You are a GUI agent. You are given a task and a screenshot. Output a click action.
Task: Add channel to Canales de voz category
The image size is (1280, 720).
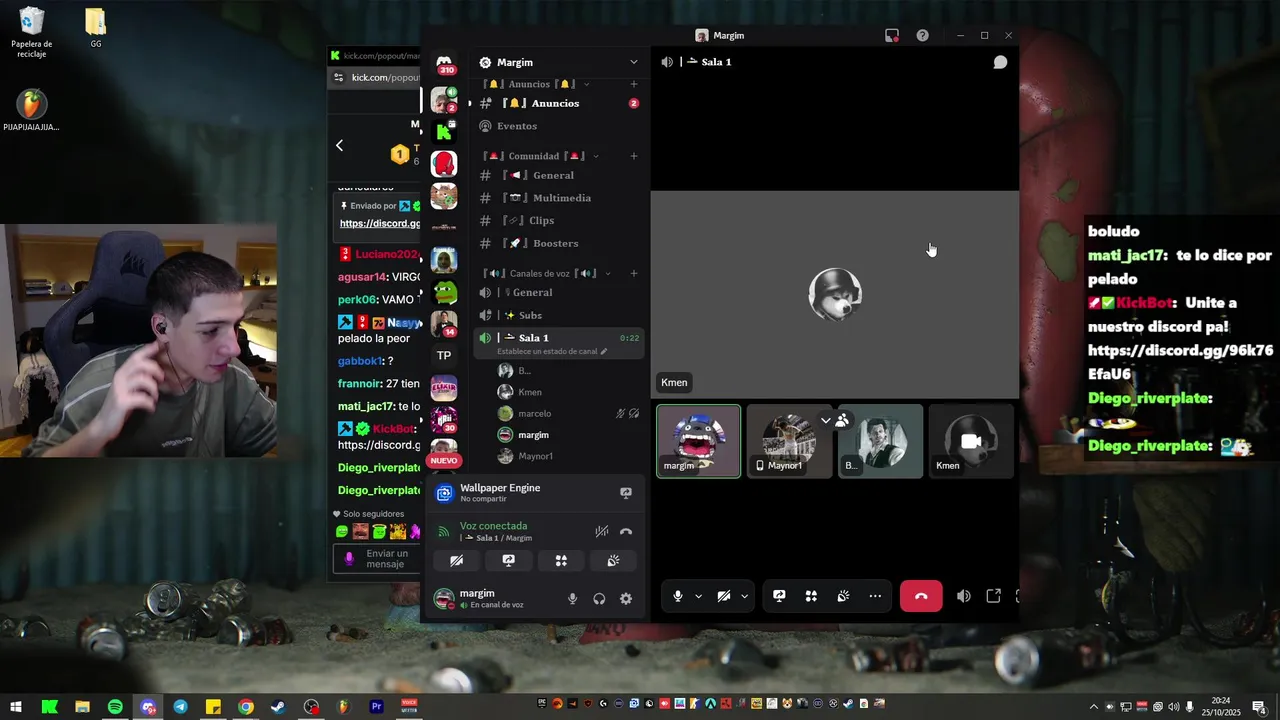(x=633, y=273)
